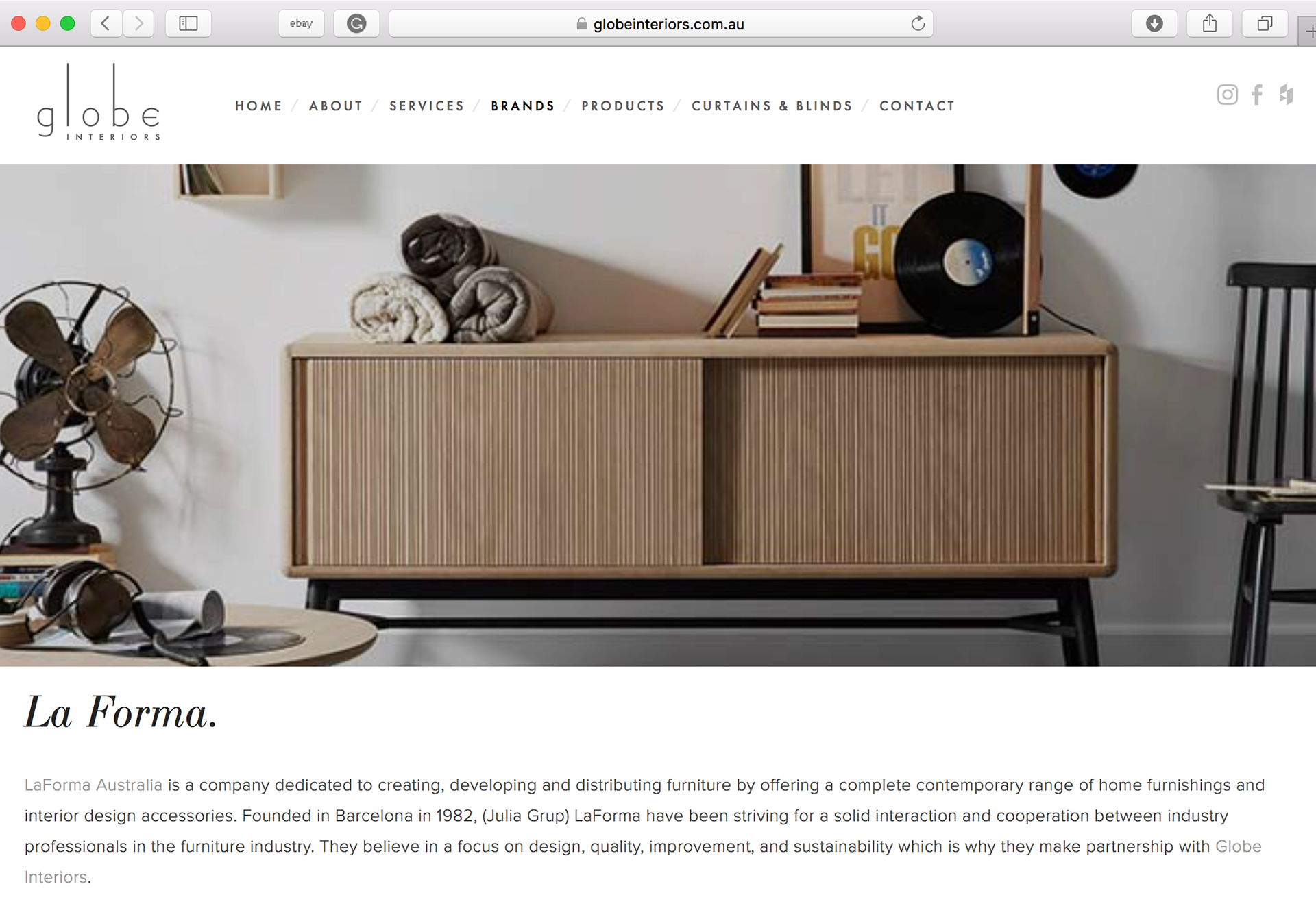The width and height of the screenshot is (1316, 906).
Task: Open the BRANDS menu item
Action: point(523,106)
